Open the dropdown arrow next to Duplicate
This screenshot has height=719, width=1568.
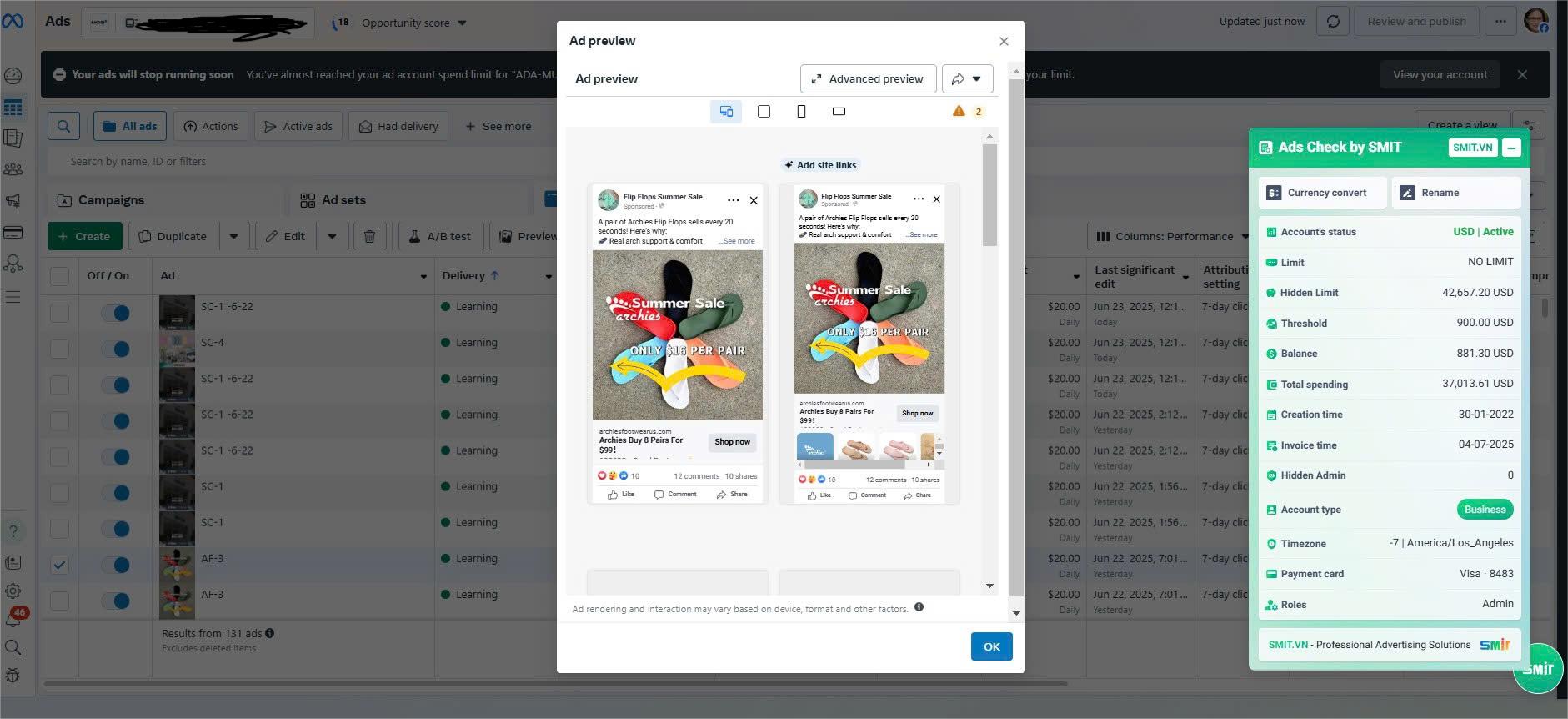(233, 236)
